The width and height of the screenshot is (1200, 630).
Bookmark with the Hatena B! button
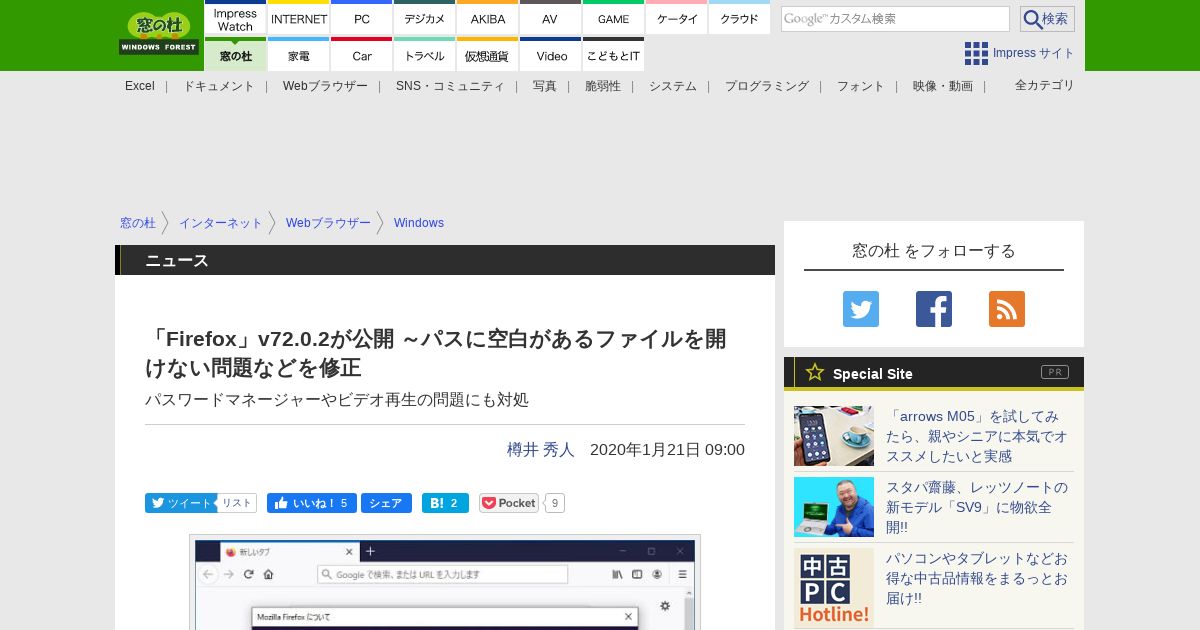click(x=445, y=503)
